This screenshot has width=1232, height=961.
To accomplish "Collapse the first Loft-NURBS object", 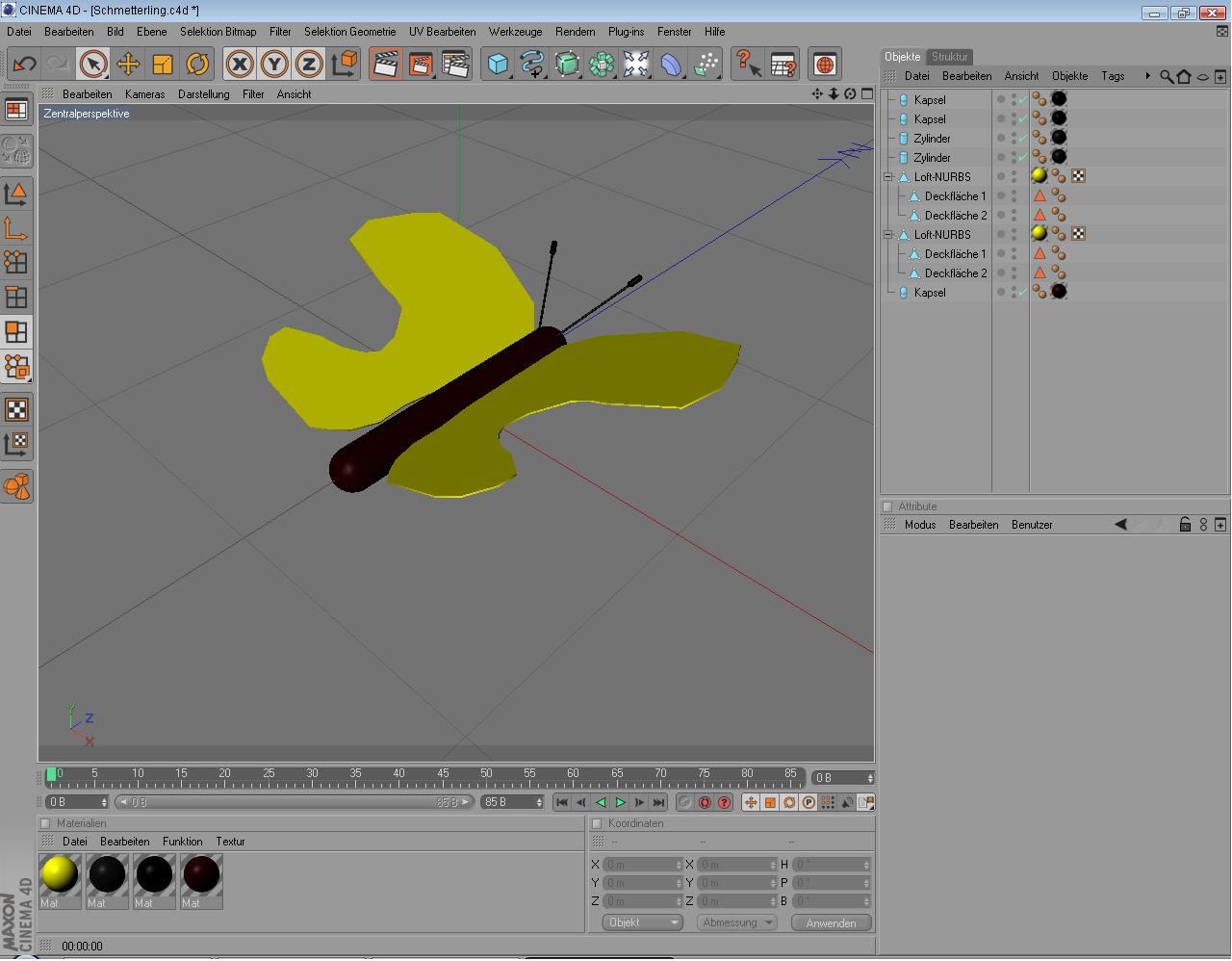I will 888,177.
